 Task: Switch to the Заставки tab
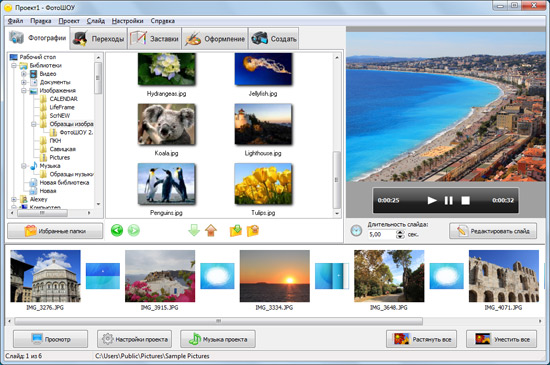coord(154,39)
